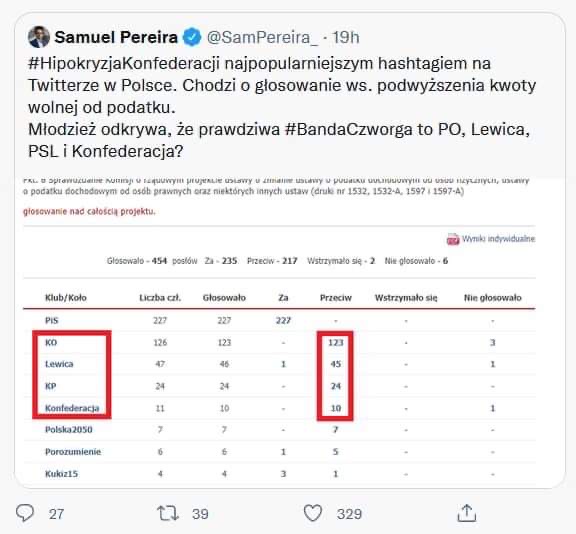Open the embedded voting results image
Viewport: 576px width, 534px height.
279,332
